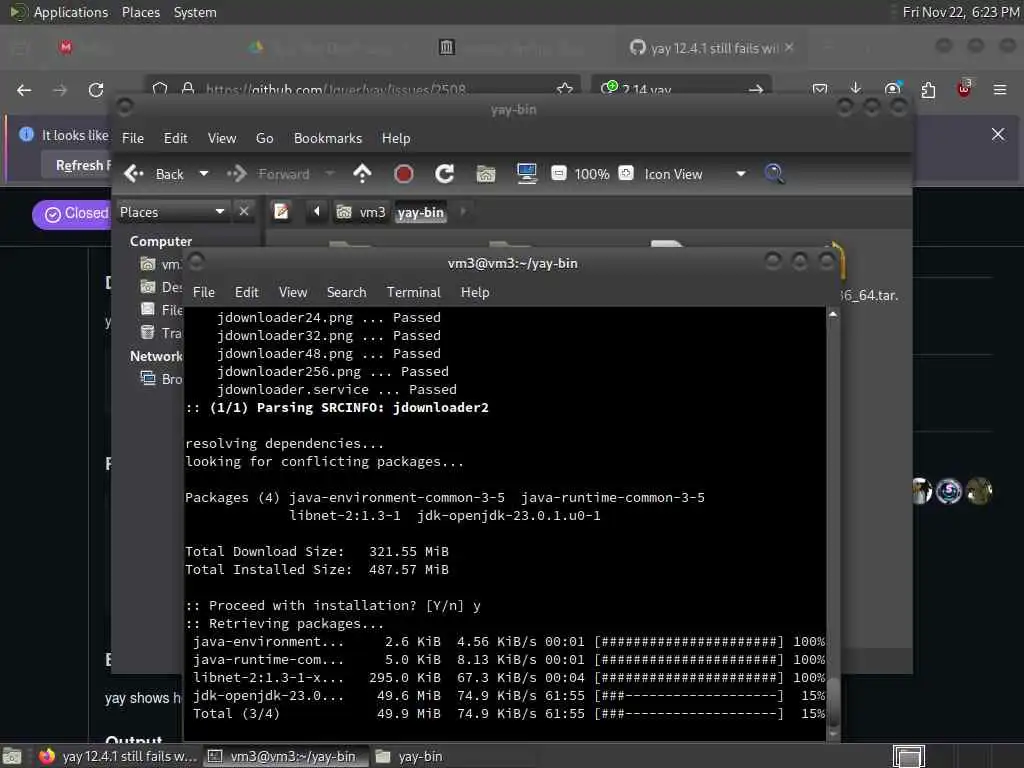Viewport: 1024px width, 768px height.
Task: Select the vm3 home entry in sidebar
Action: tap(161, 264)
